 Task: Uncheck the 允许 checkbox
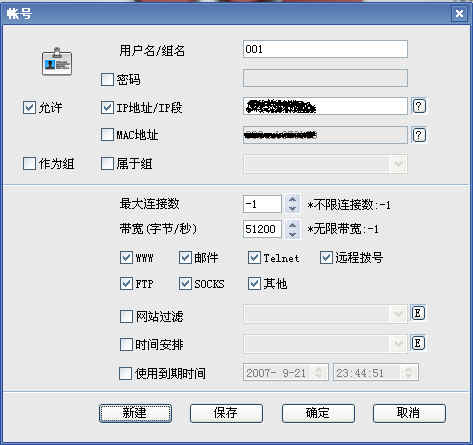pos(29,108)
